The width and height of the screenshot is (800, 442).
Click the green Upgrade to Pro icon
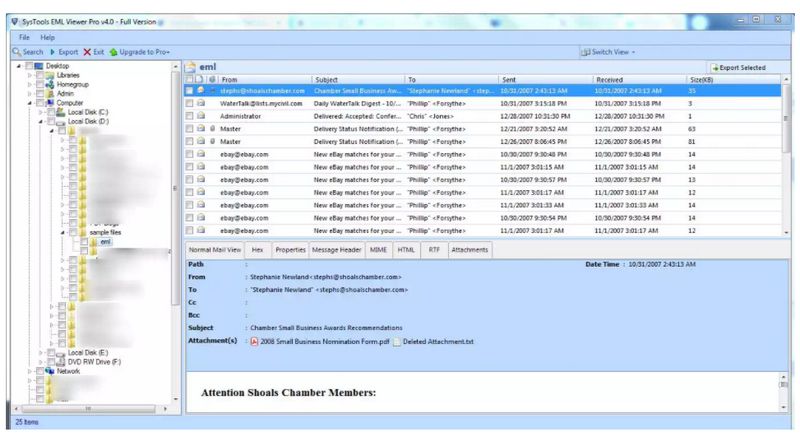click(114, 51)
